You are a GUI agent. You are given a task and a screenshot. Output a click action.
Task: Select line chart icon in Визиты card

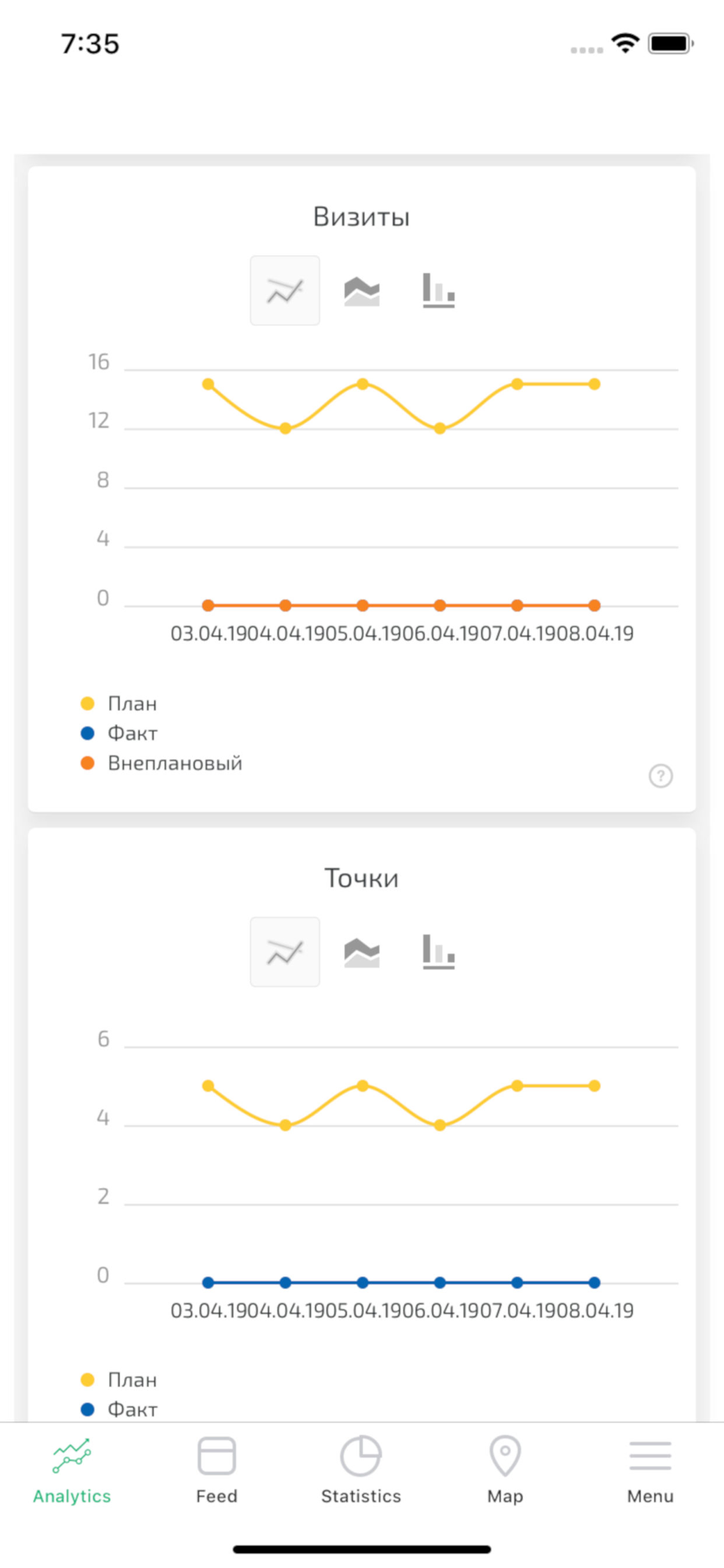(284, 291)
